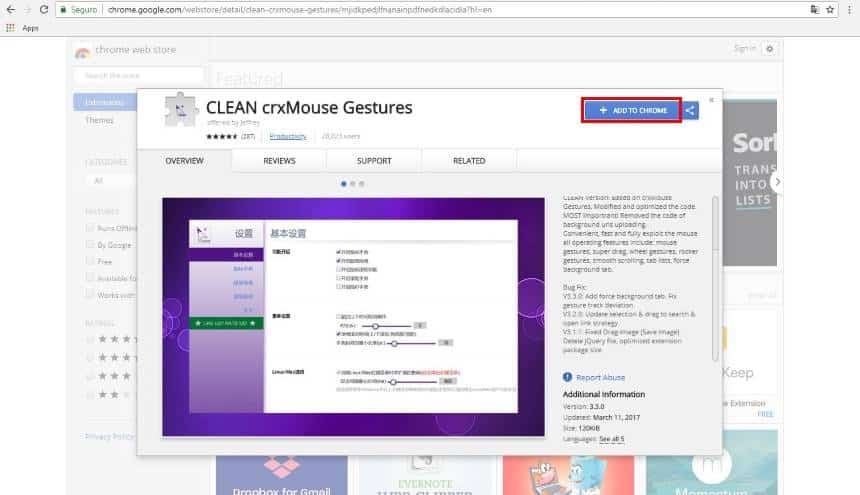This screenshot has width=860, height=495.
Task: Select the two-star rating filter
Action: click(109, 395)
